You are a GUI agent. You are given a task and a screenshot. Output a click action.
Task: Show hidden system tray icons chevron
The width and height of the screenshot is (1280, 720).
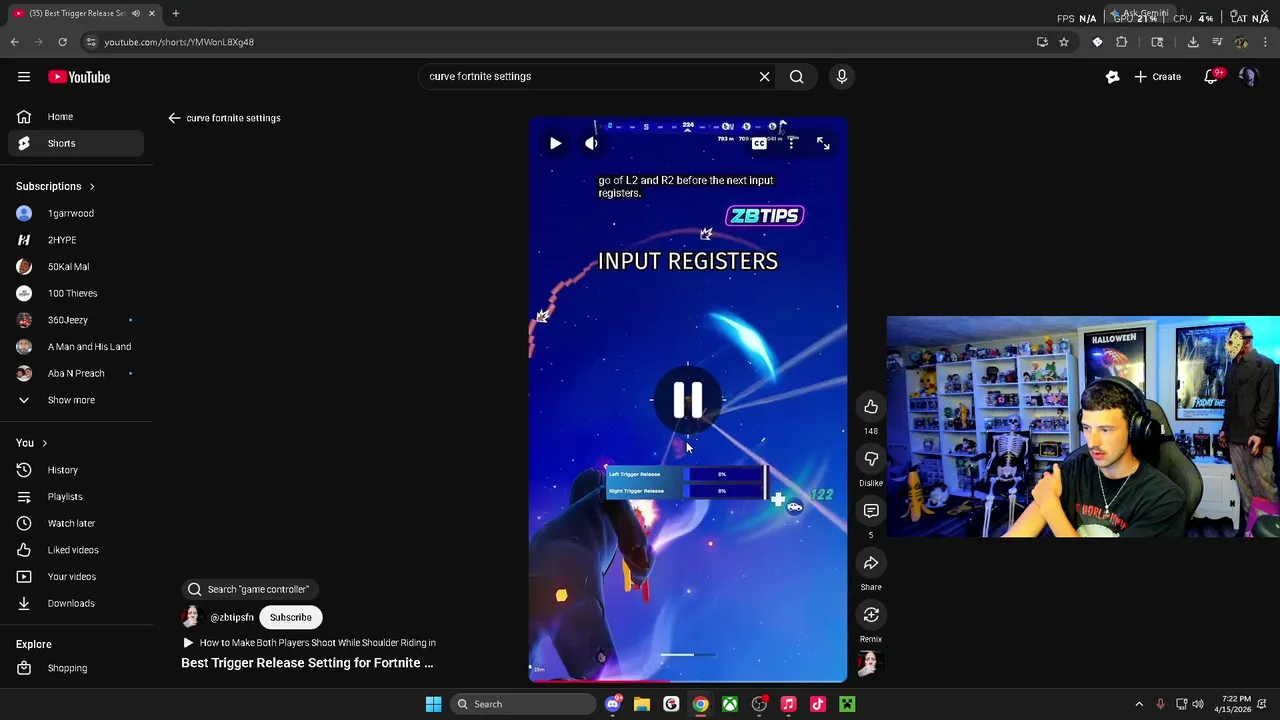pyautogui.click(x=1138, y=704)
